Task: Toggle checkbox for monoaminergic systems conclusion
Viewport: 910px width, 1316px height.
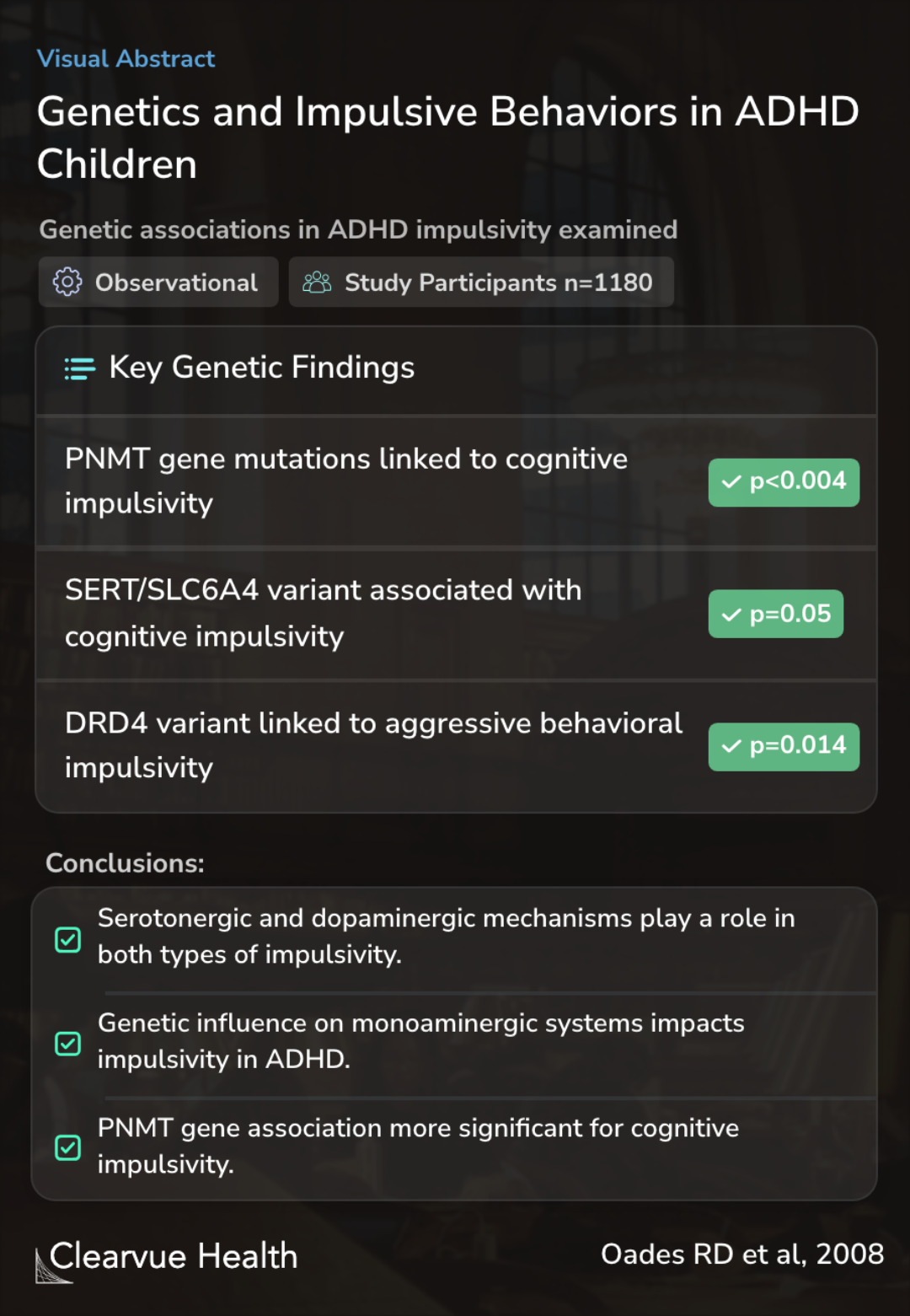Action: [x=67, y=1044]
